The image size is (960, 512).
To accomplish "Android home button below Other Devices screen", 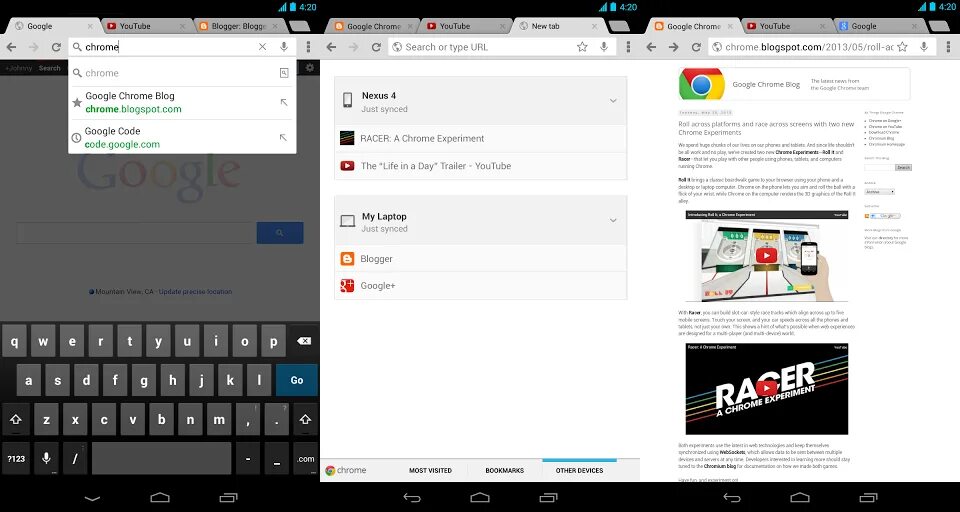I will [480, 497].
